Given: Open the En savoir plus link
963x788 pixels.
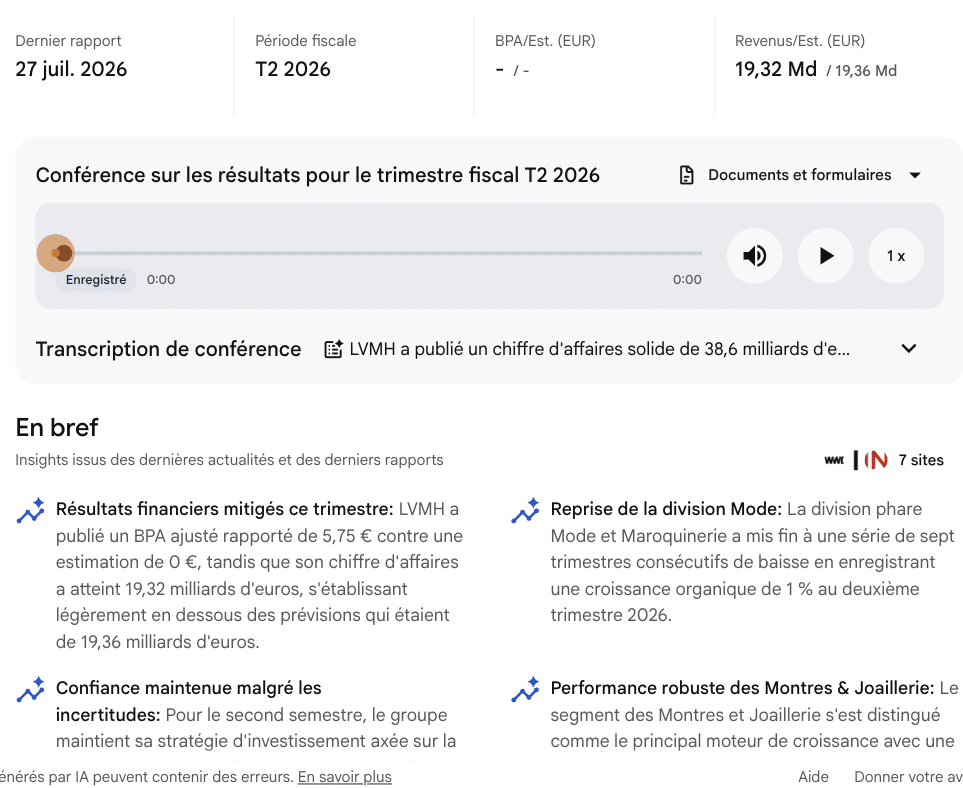Looking at the screenshot, I should coord(345,777).
